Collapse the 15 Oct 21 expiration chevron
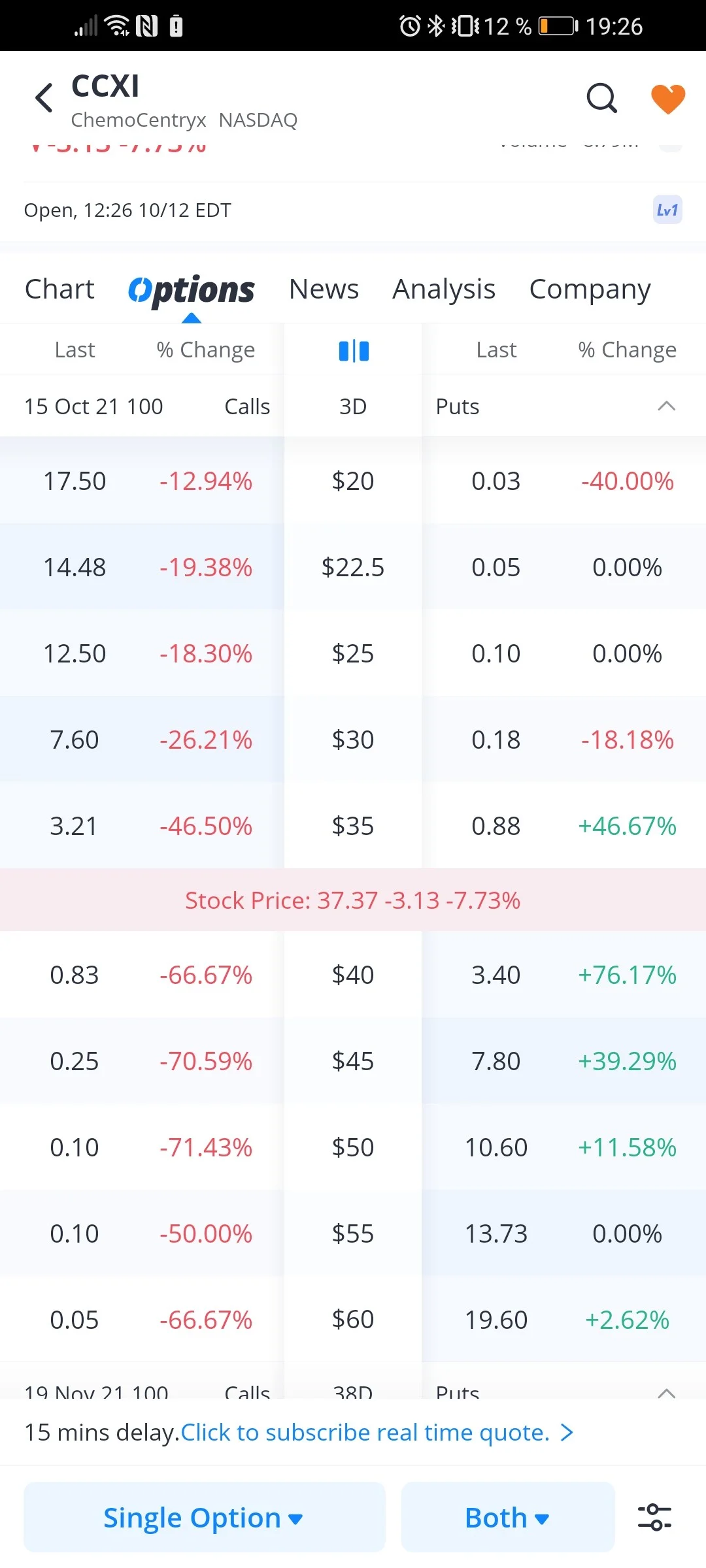Viewport: 706px width, 1568px height. click(666, 406)
